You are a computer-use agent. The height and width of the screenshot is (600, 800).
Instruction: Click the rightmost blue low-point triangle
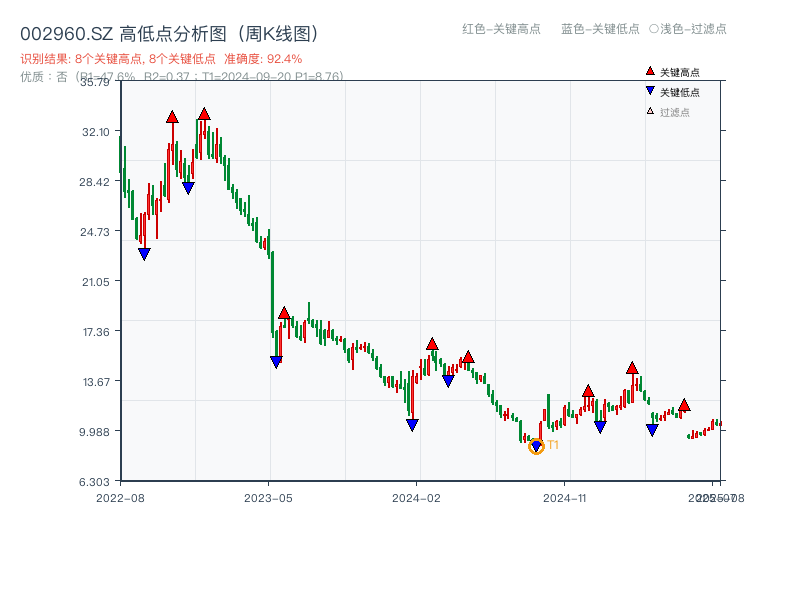[652, 430]
